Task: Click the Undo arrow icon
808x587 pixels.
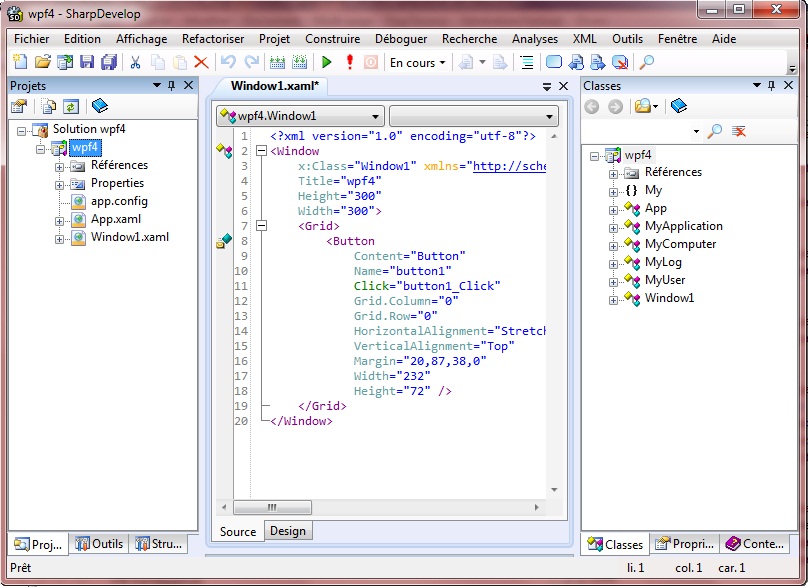Action: (x=228, y=62)
